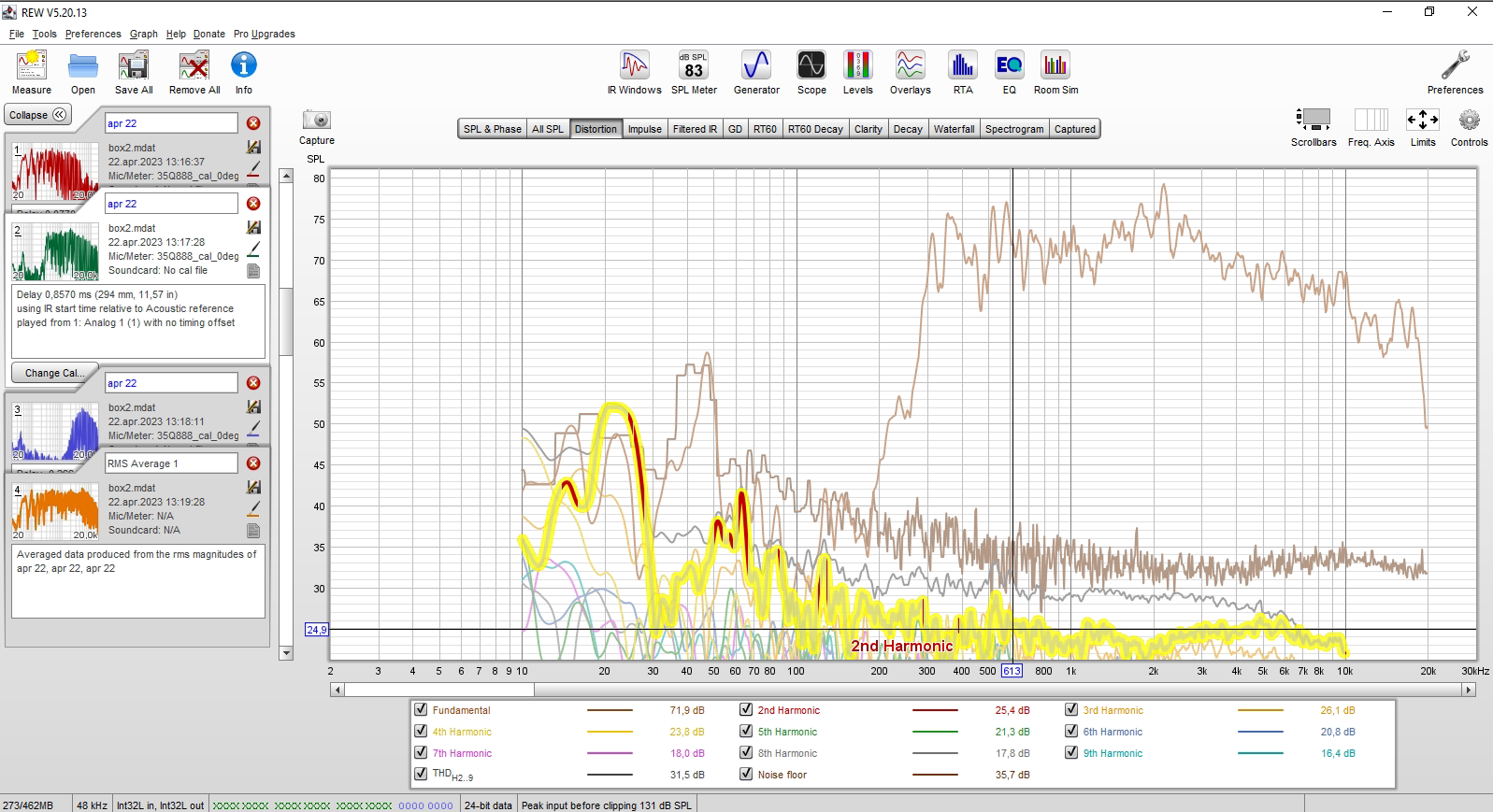The image size is (1493, 812).
Task: Toggle the 3rd Harmonic checkbox
Action: click(1071, 710)
